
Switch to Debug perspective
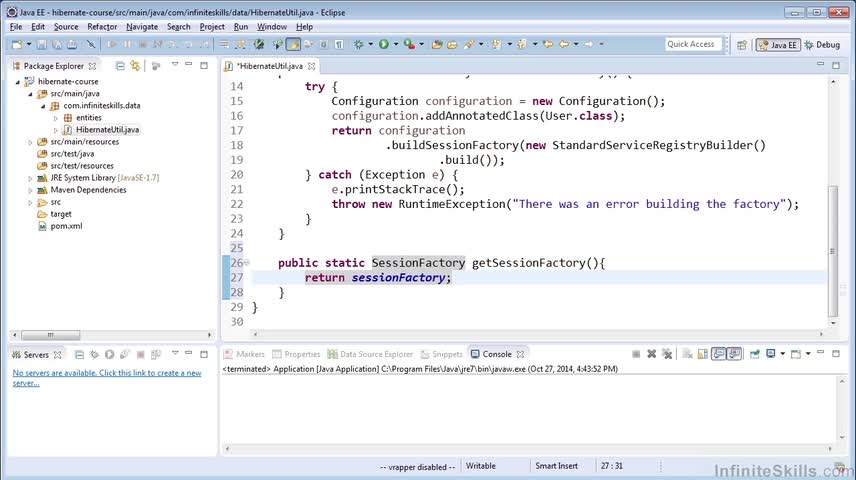[x=822, y=45]
